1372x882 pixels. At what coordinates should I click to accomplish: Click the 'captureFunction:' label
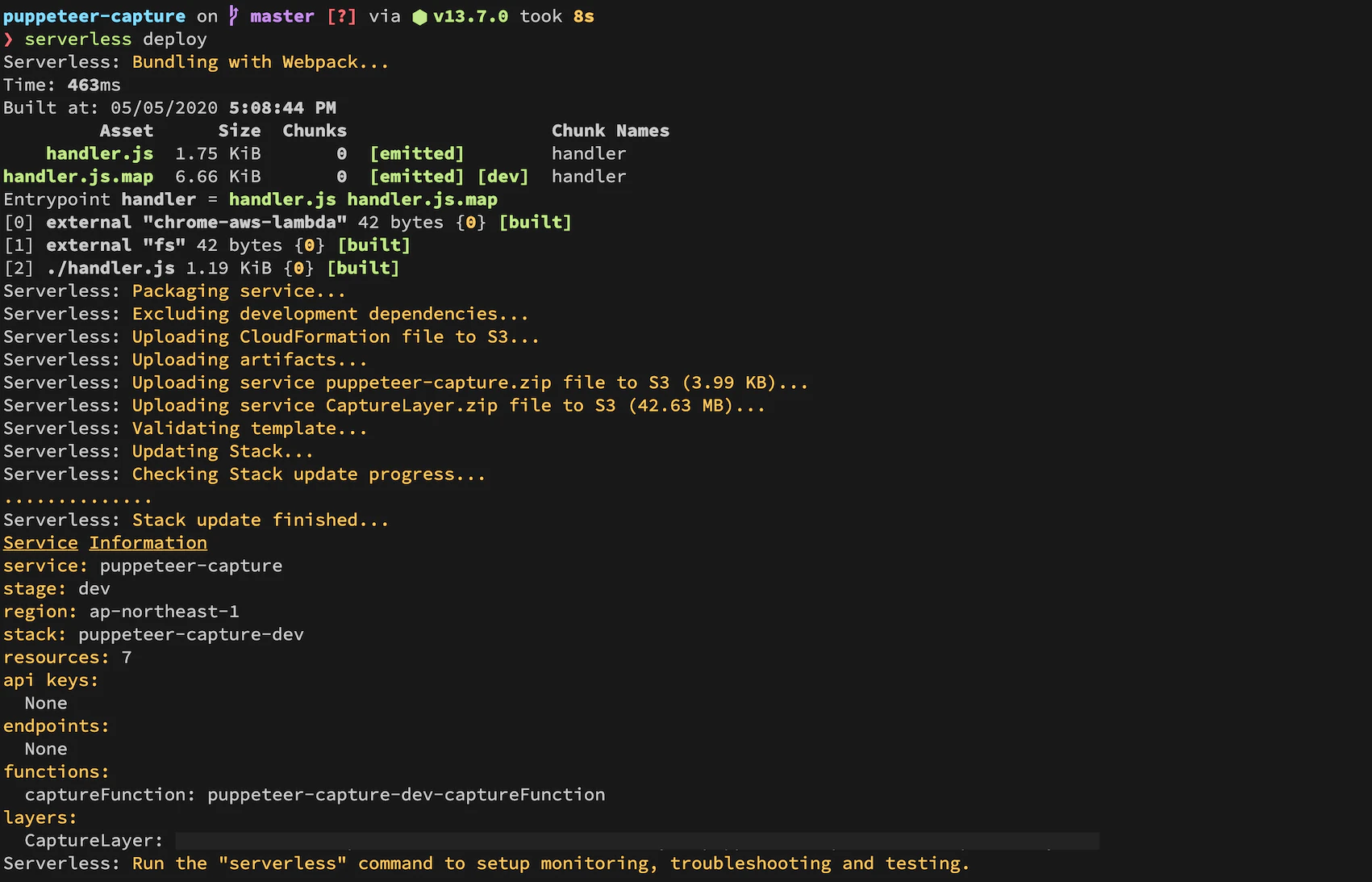coord(111,795)
